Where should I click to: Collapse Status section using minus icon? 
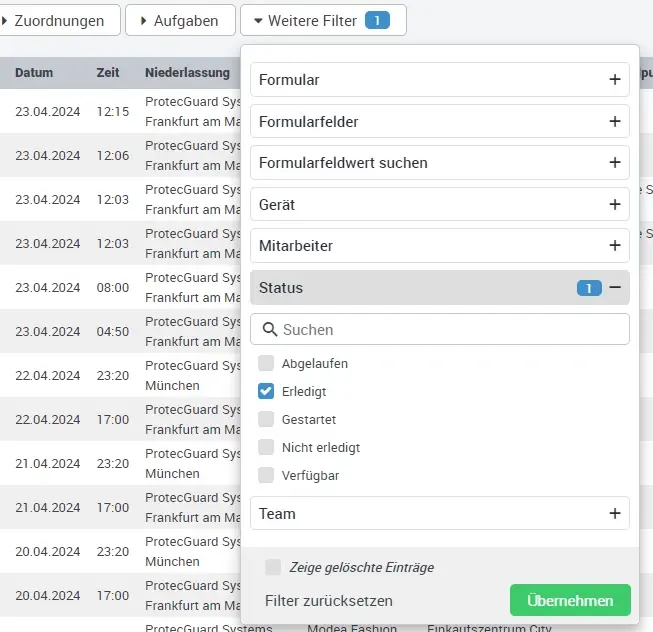click(615, 288)
